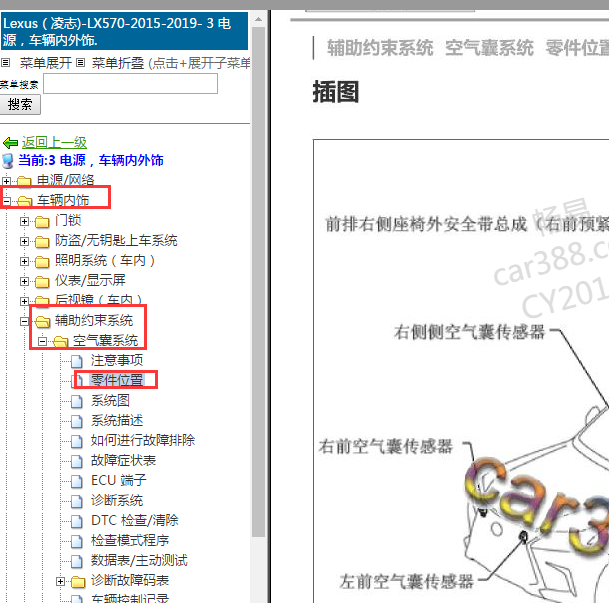Collapse the 空气囊系统 node
609x603 pixels.
tap(42, 342)
